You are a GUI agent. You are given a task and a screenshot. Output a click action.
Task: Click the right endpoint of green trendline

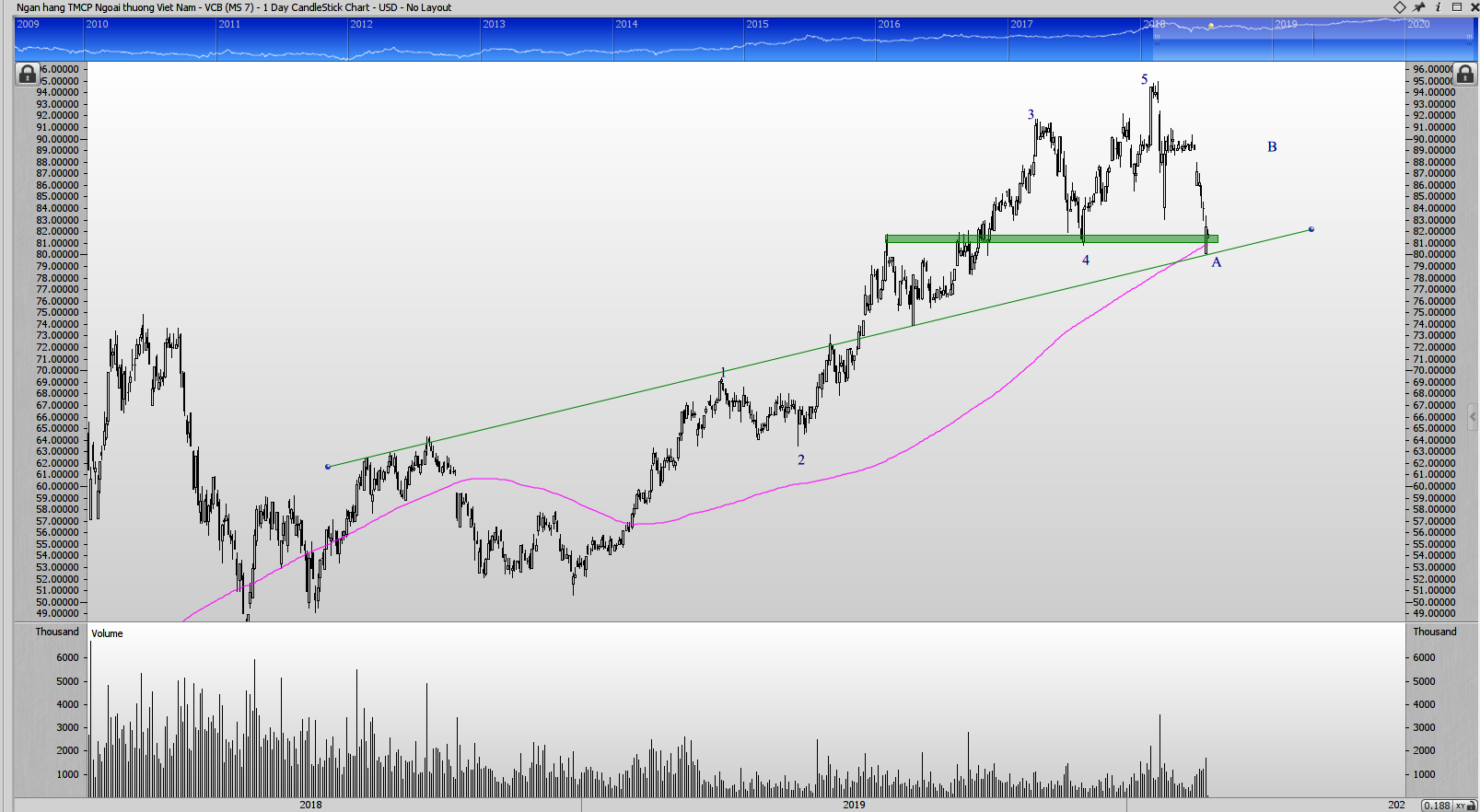(1311, 229)
